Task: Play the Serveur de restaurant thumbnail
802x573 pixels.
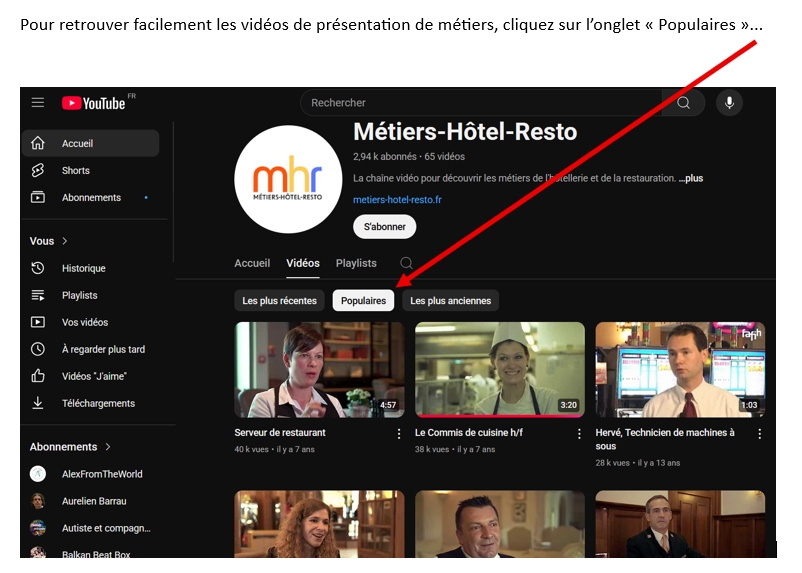Action: pos(319,369)
